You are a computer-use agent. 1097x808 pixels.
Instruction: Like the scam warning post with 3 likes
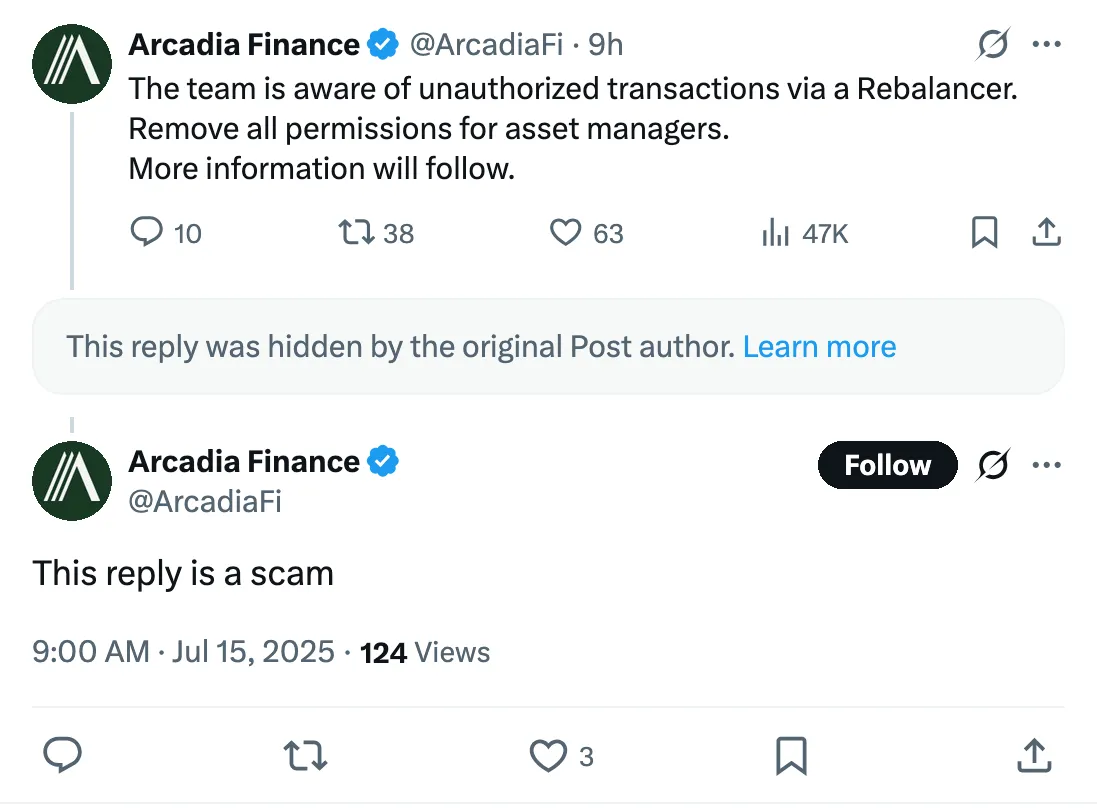coord(562,756)
